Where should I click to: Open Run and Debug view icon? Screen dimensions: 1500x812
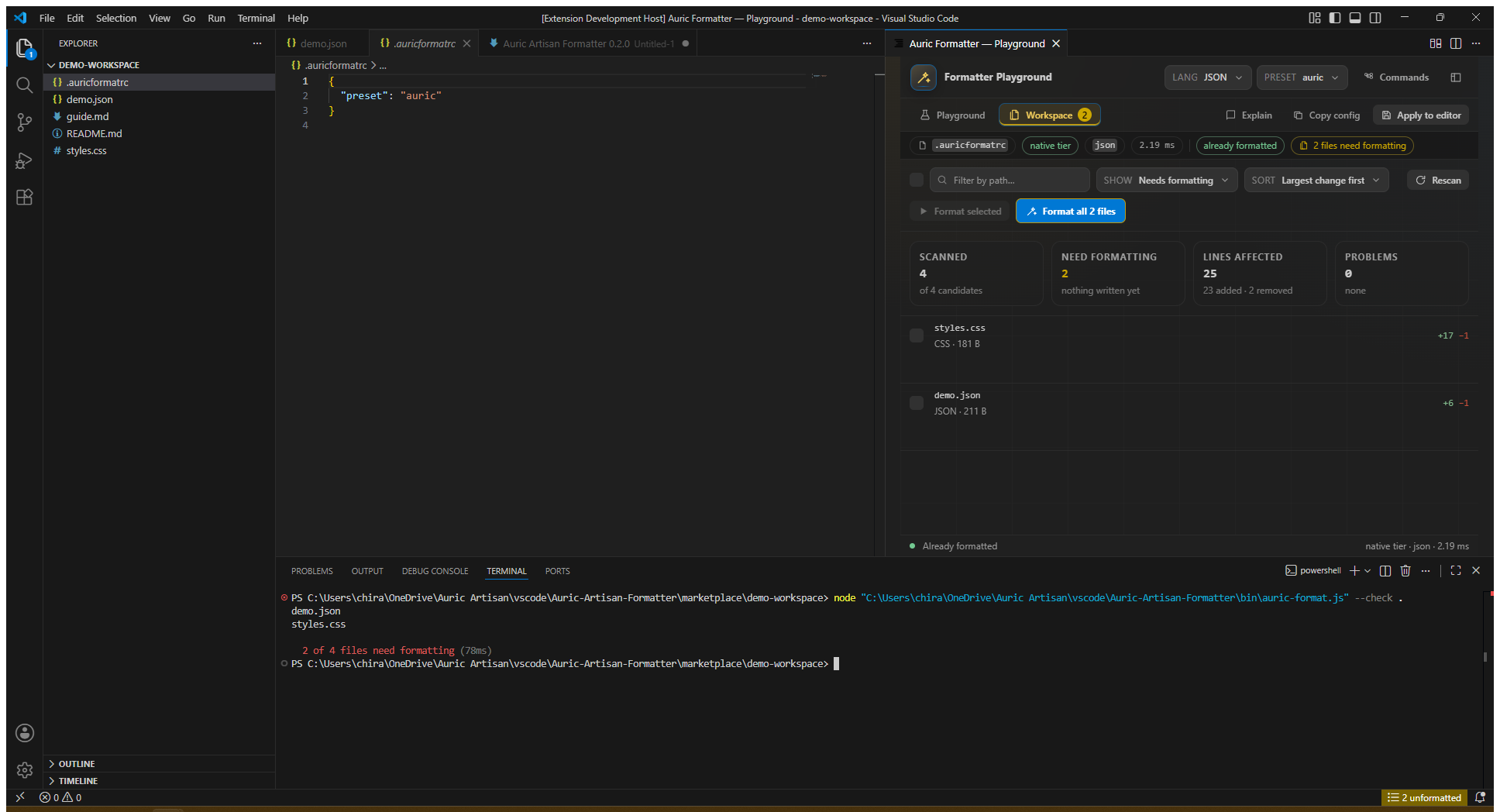[x=24, y=160]
